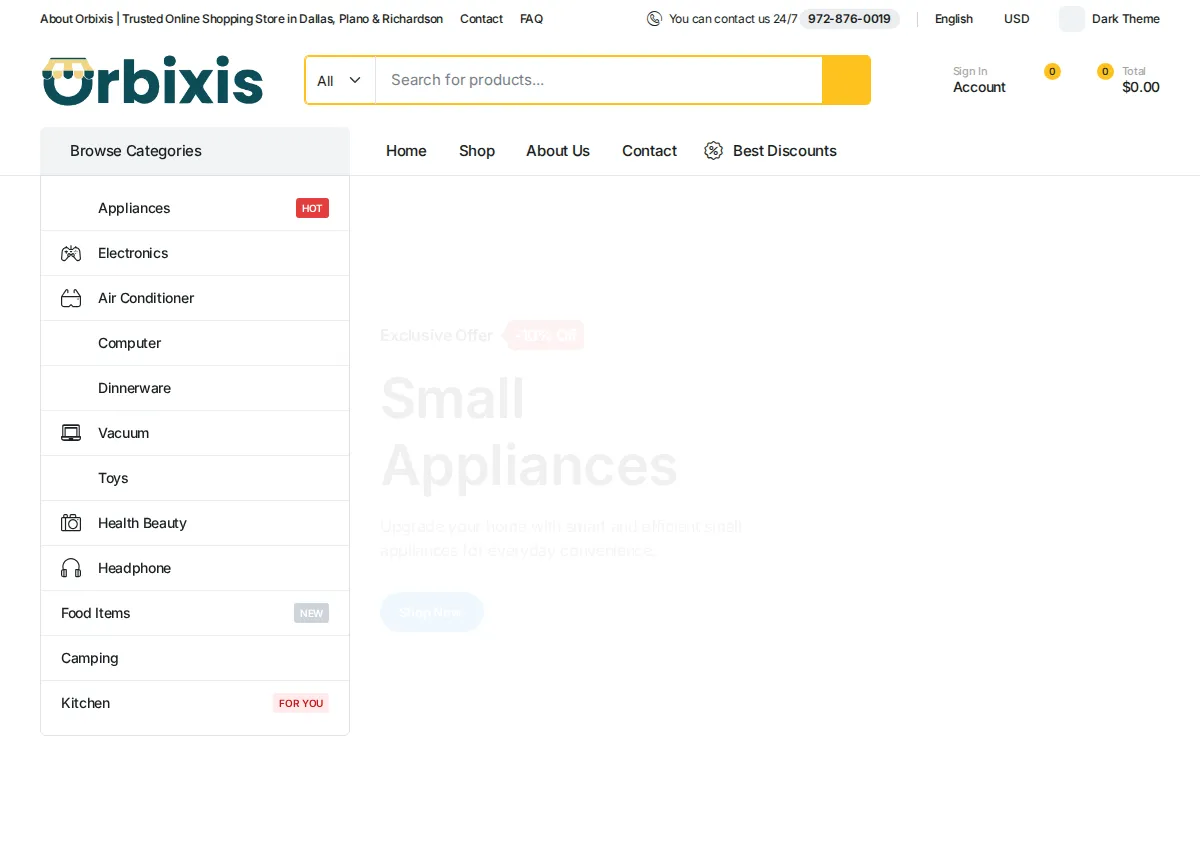Select the Air Conditioner category
The image size is (1200, 850).
pos(195,298)
